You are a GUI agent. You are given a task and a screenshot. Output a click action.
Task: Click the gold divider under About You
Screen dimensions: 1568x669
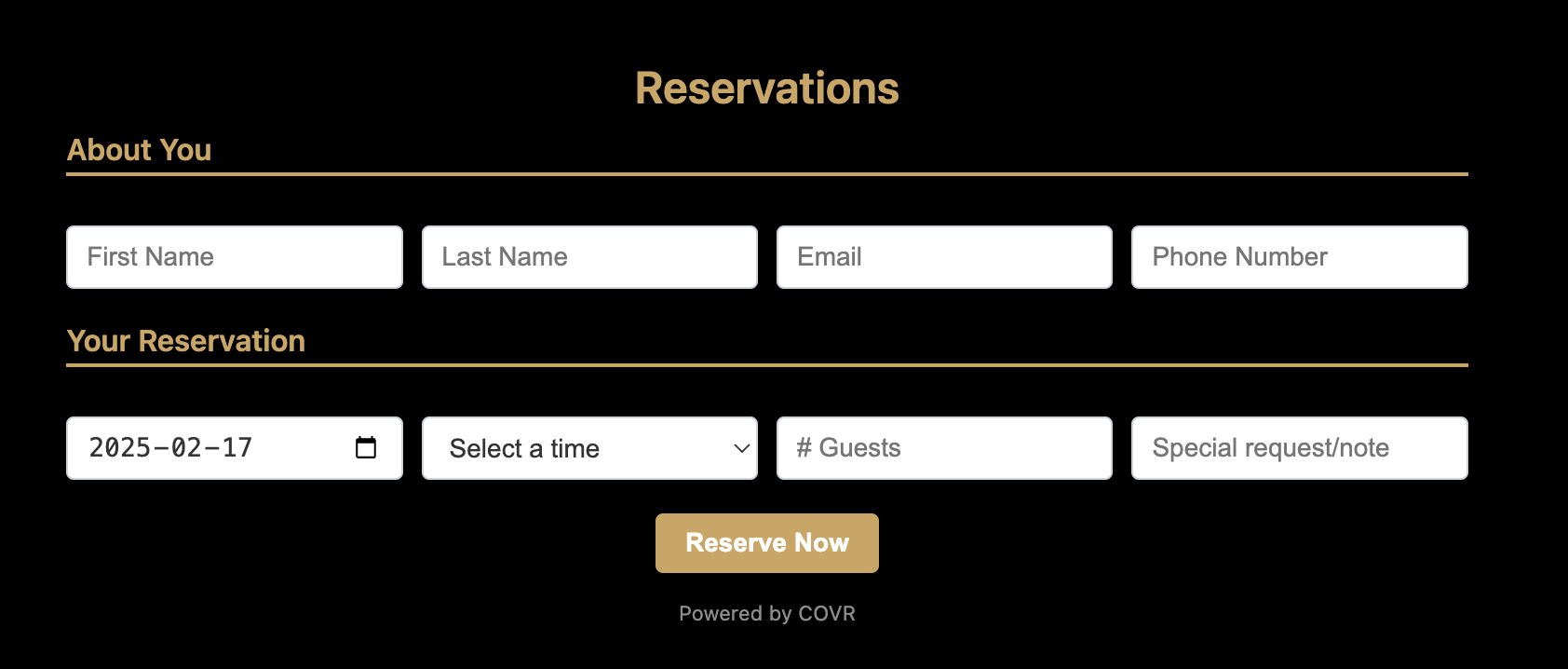767,174
